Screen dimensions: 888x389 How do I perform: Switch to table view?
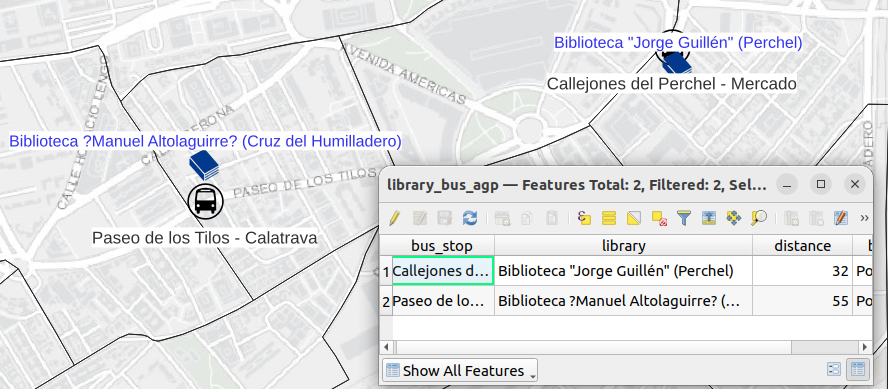(x=858, y=370)
